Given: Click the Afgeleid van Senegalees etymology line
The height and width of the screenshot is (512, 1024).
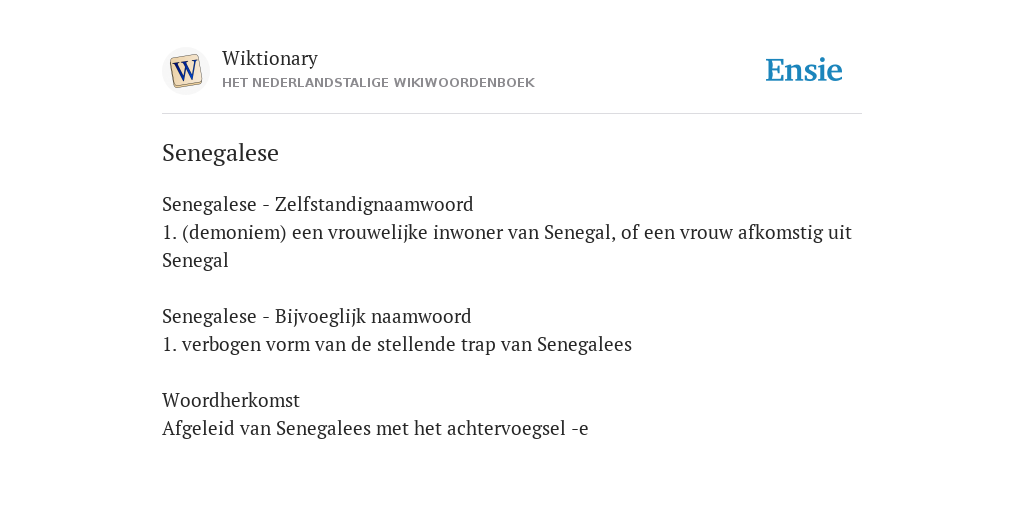Looking at the screenshot, I should click(375, 428).
